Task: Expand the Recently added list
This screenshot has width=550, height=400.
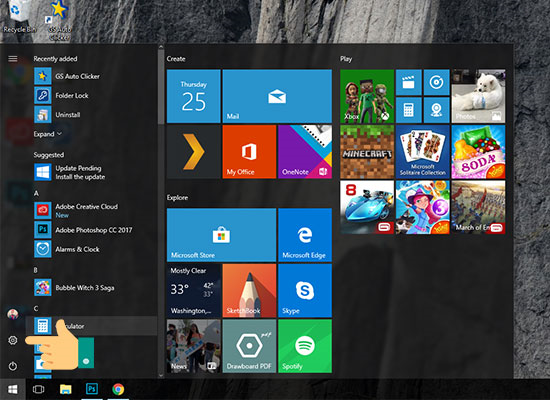Action: (x=48, y=134)
